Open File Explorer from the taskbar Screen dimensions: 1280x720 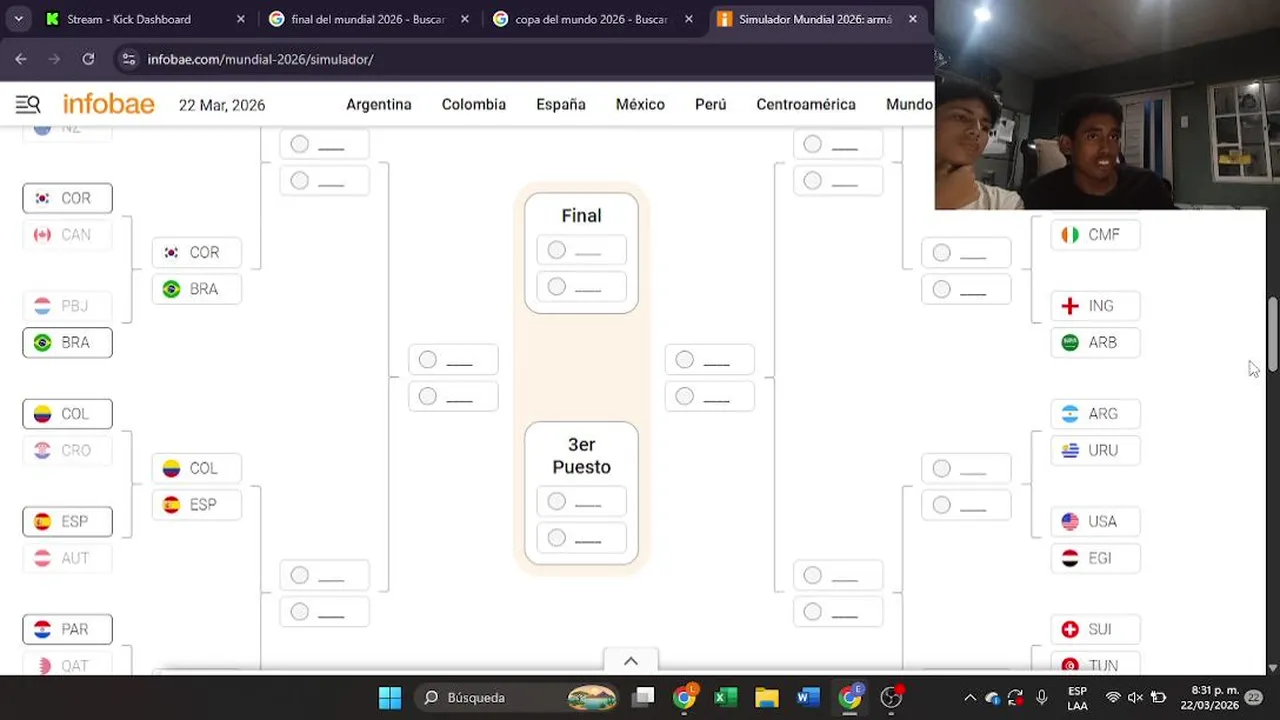(767, 698)
